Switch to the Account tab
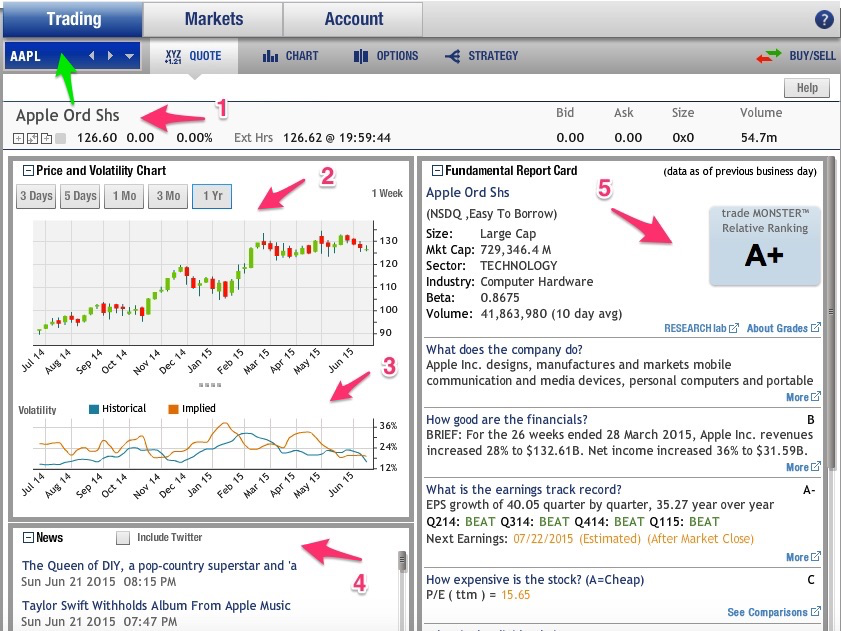Viewport: 841px width, 631px height. (x=353, y=19)
